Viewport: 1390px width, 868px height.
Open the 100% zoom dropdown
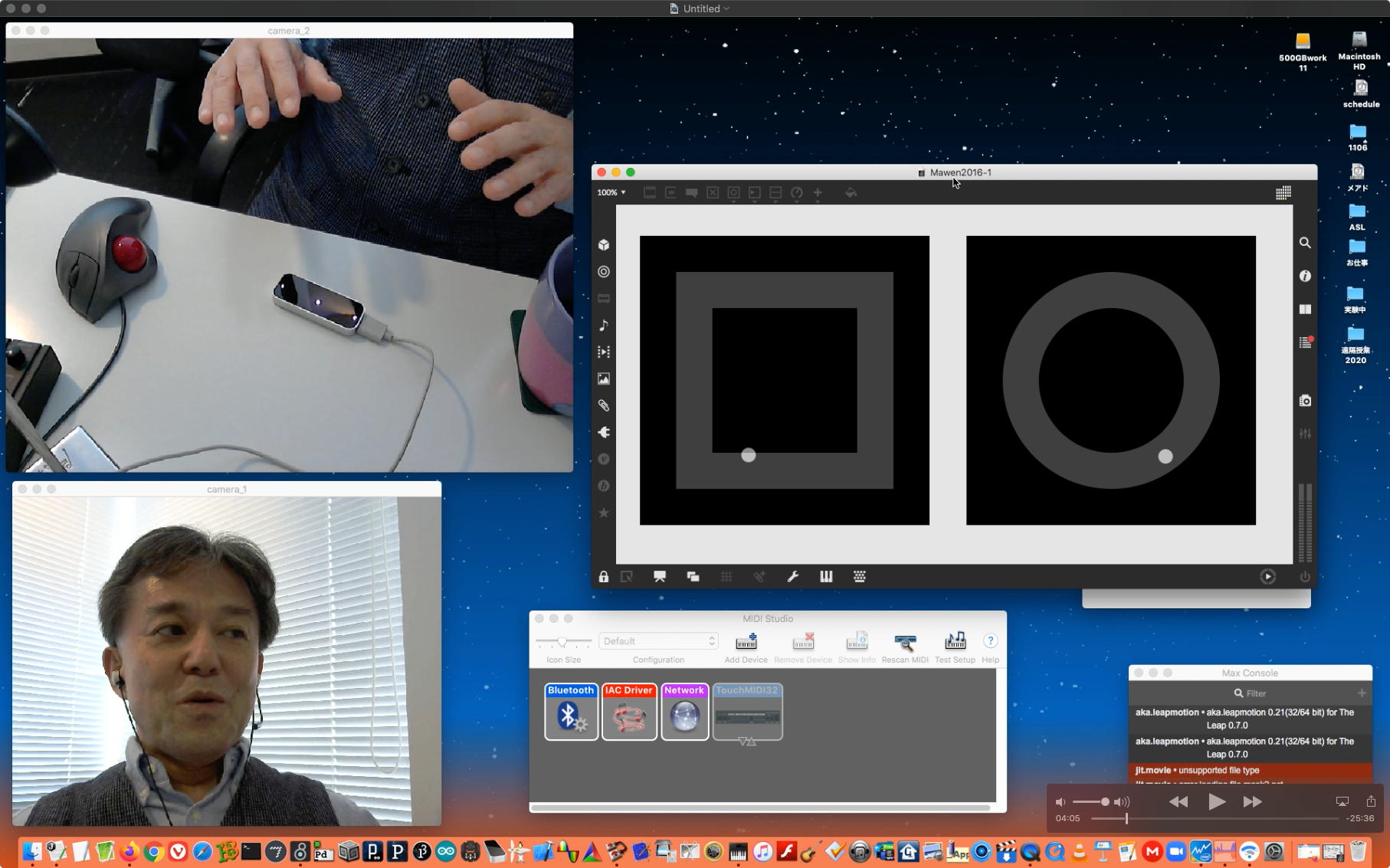coord(611,193)
